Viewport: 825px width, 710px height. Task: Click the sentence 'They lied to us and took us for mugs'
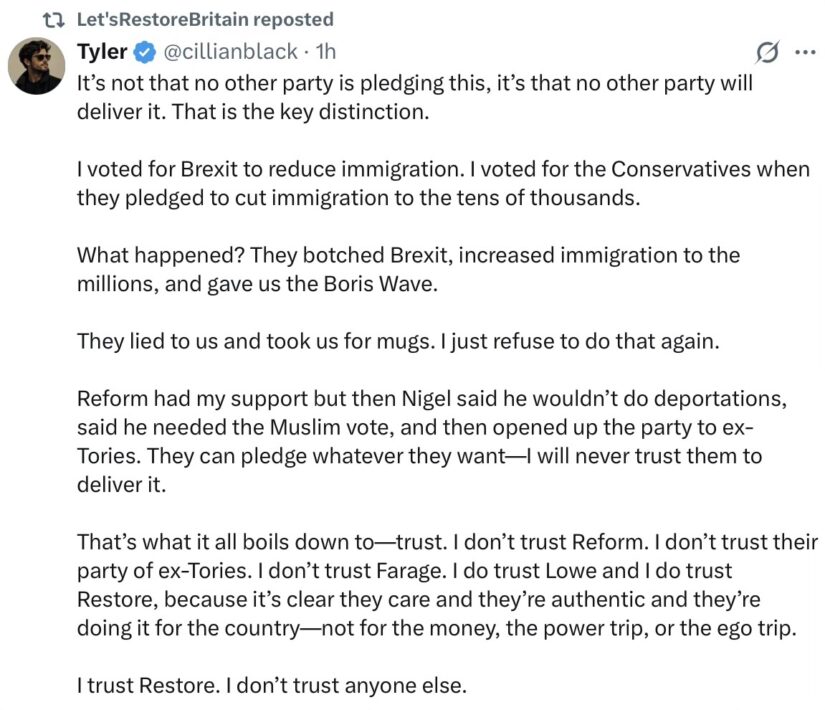click(x=256, y=341)
